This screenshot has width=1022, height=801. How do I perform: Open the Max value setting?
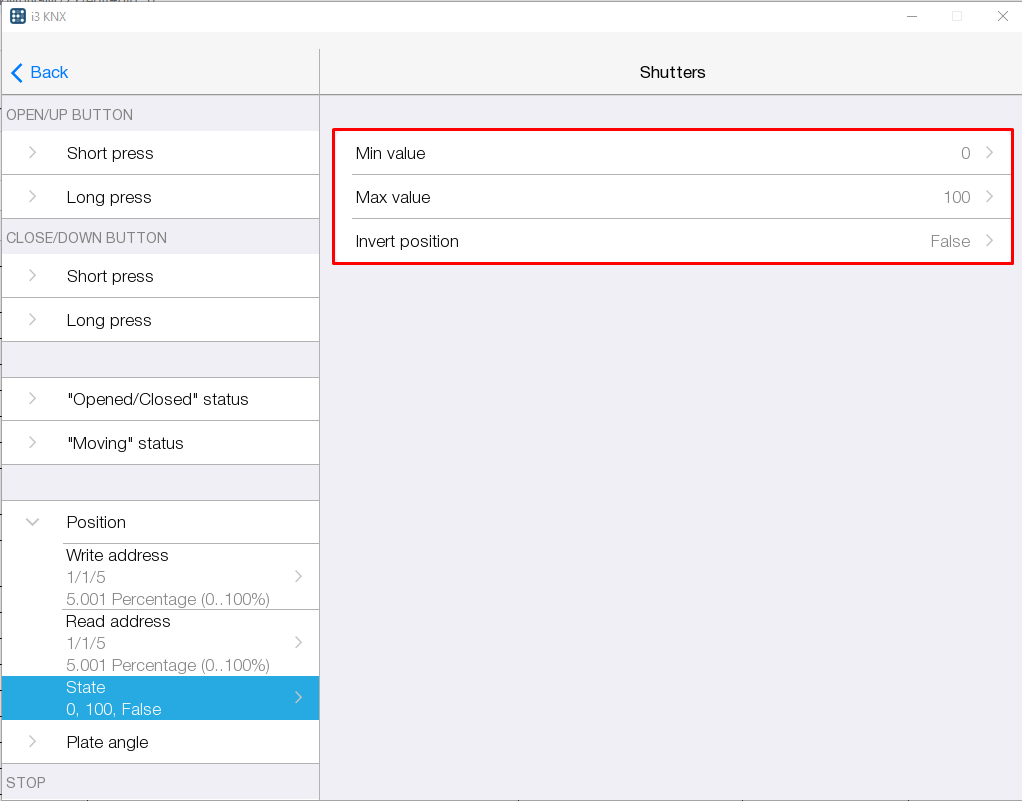click(672, 197)
